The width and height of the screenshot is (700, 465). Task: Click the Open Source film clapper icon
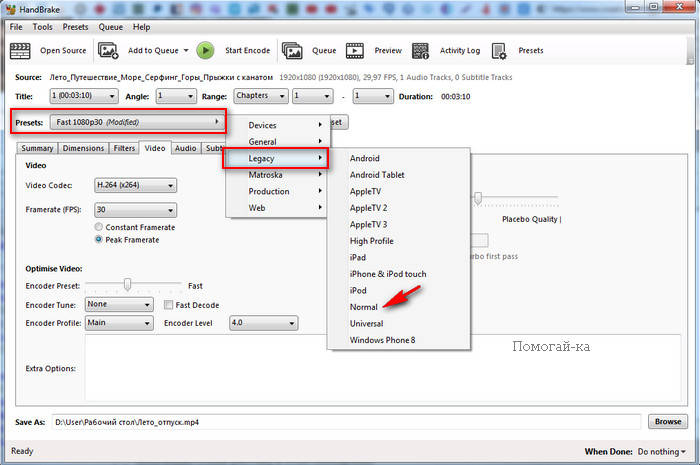pyautogui.click(x=20, y=51)
